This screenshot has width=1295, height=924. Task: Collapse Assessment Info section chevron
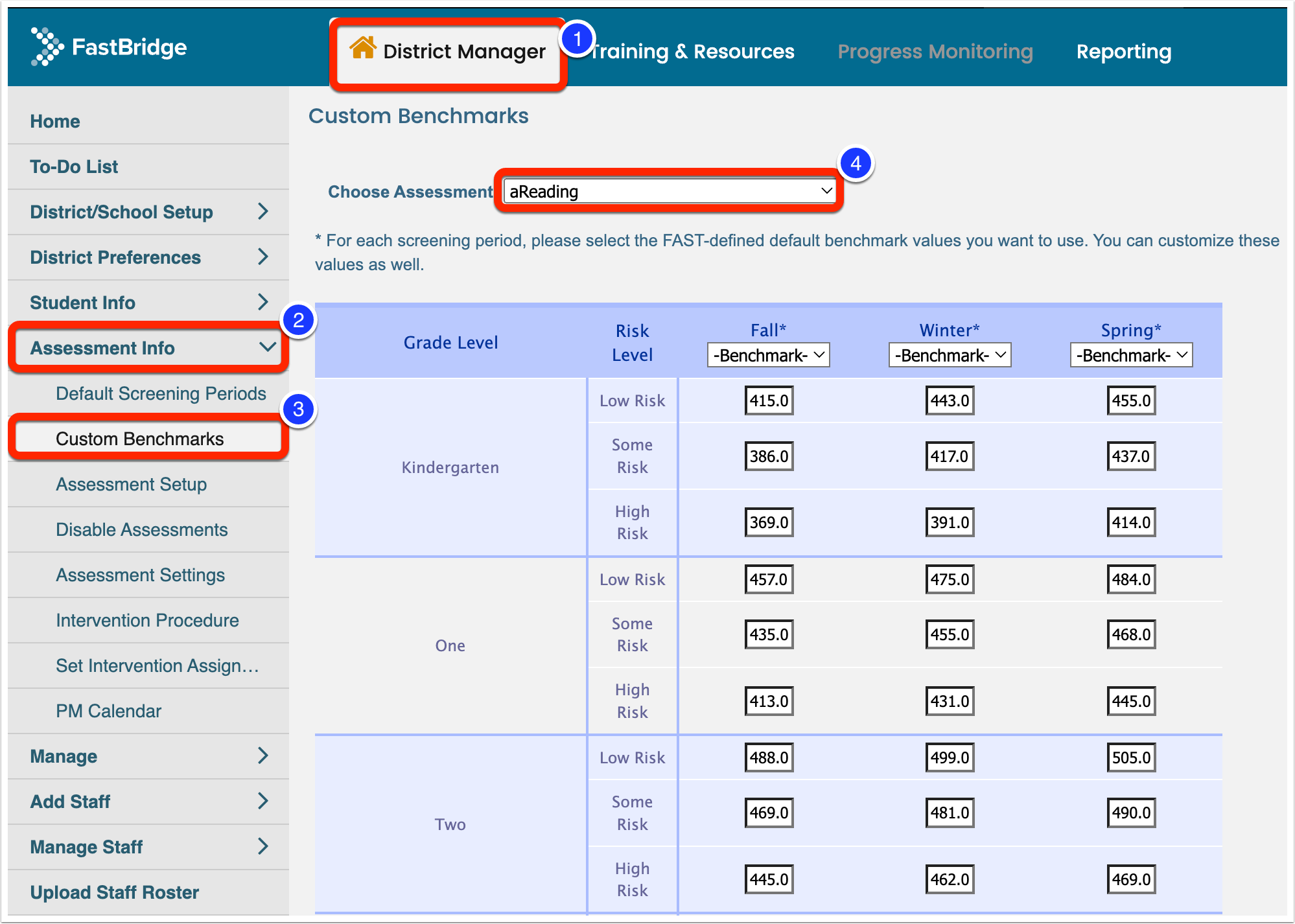267,347
